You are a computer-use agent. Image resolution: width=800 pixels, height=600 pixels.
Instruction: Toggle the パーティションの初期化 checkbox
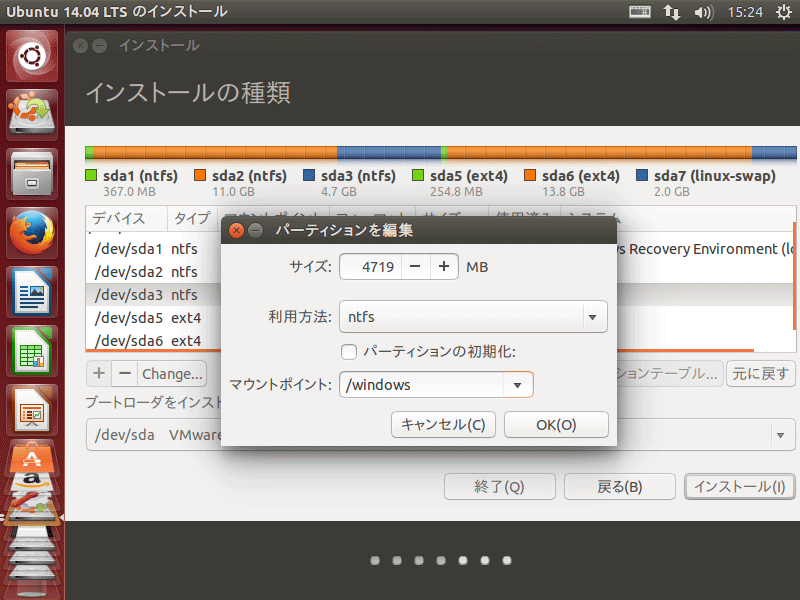point(349,352)
